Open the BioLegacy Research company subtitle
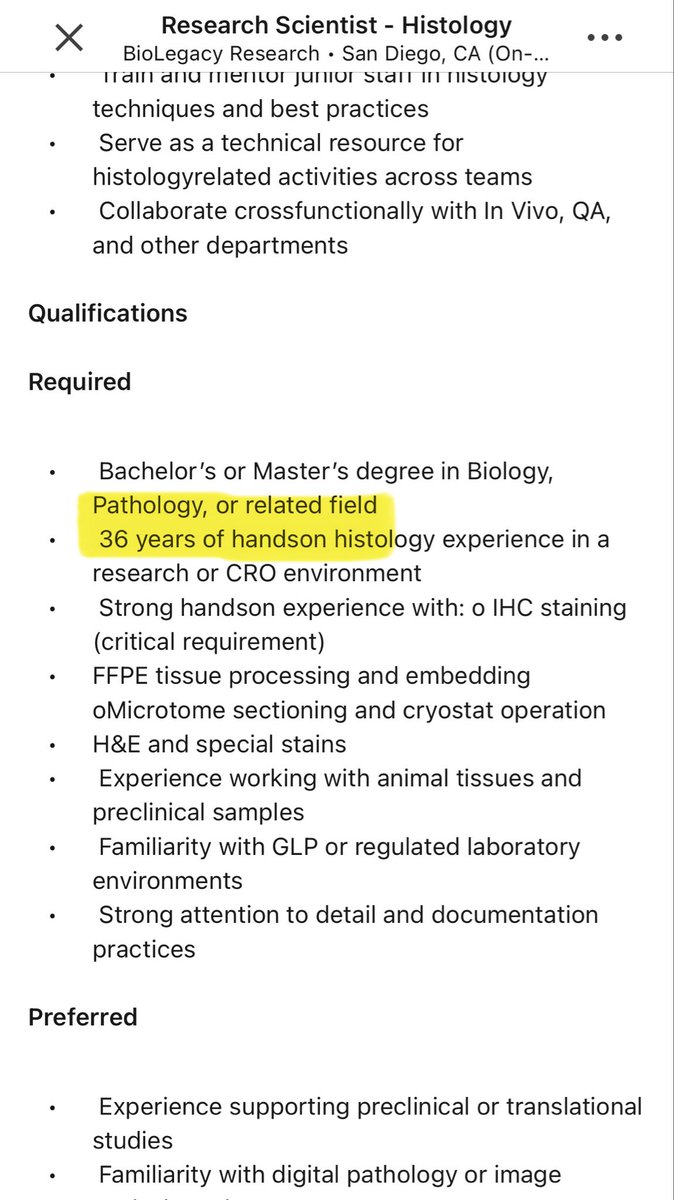 [x=336, y=53]
